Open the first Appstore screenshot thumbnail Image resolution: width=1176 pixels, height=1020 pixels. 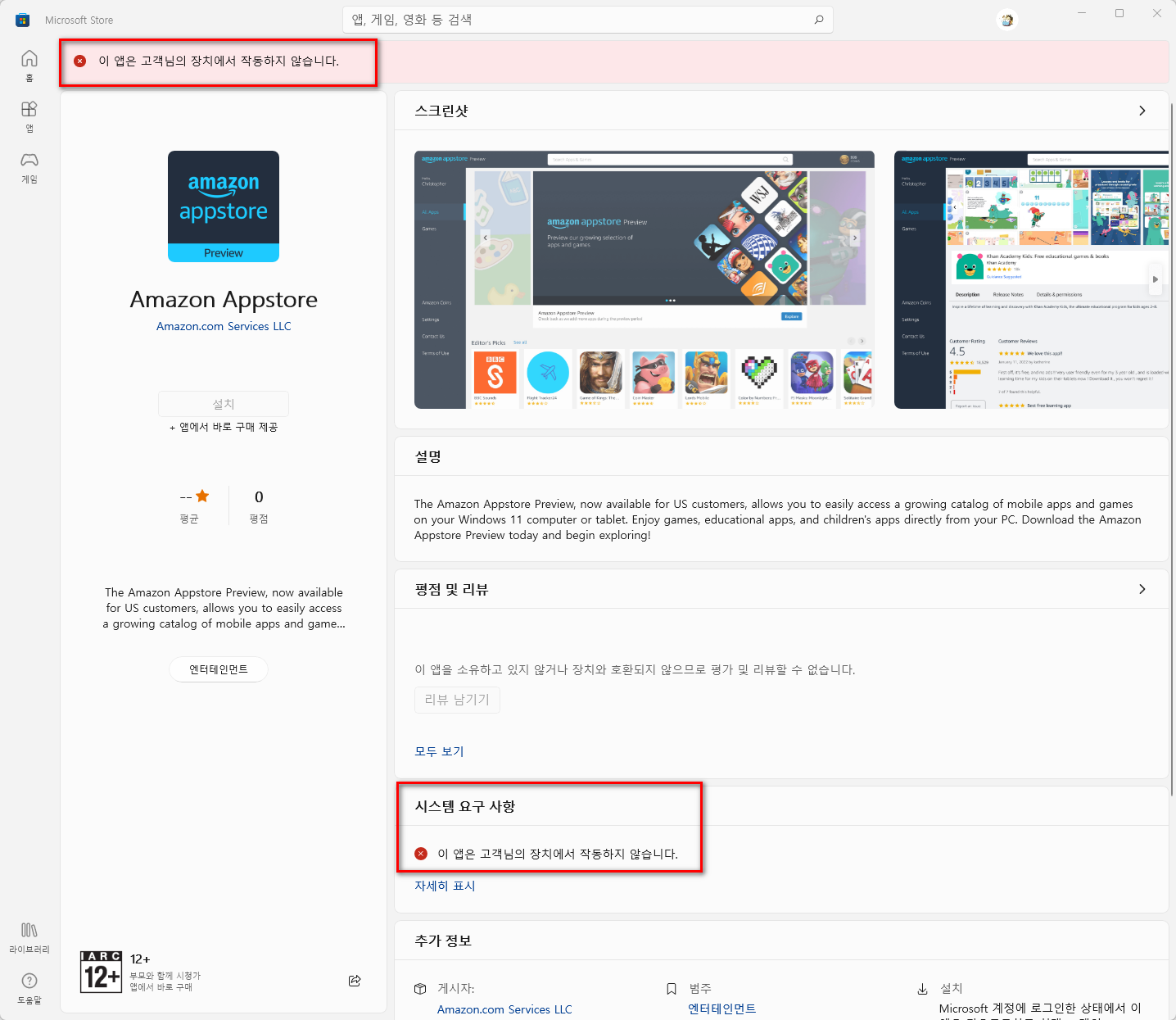[x=645, y=279]
